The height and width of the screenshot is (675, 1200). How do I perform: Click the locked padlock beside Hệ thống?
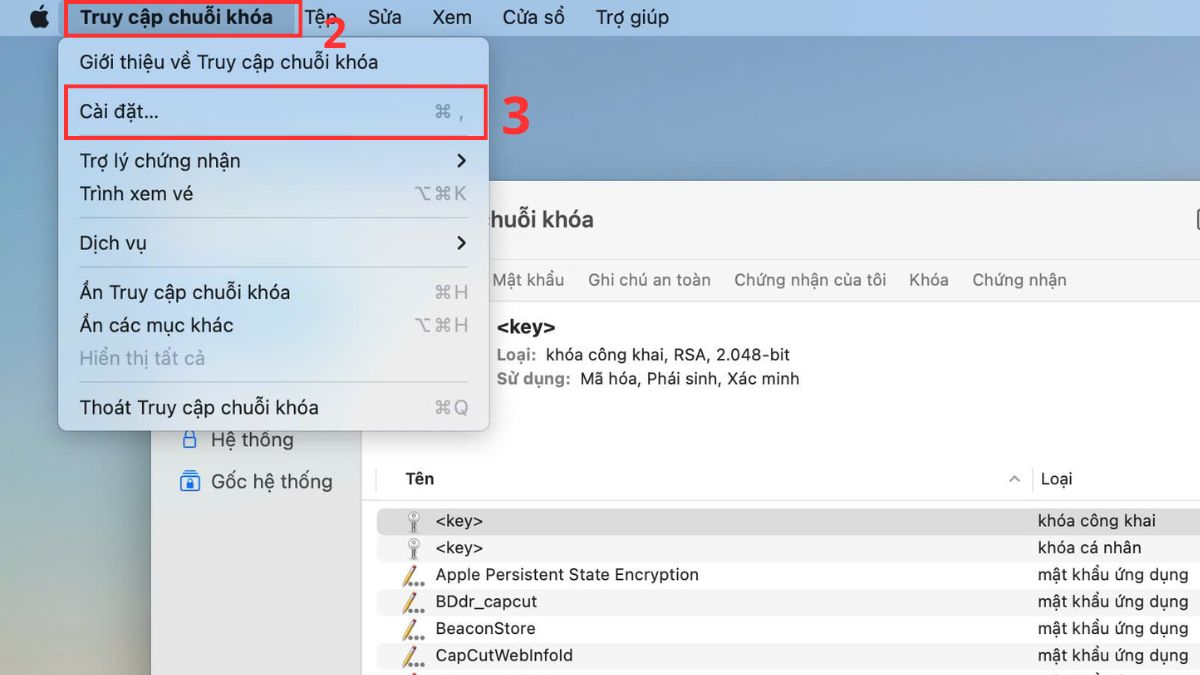(190, 439)
